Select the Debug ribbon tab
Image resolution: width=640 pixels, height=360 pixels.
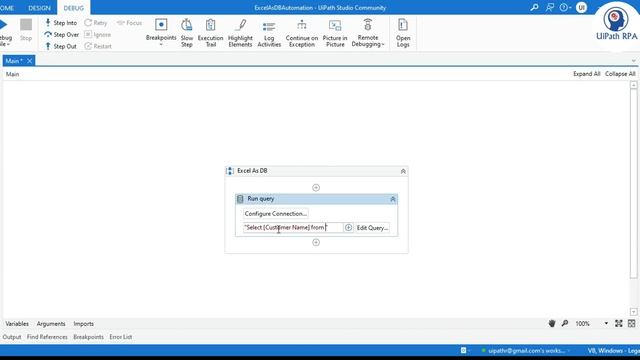73,8
